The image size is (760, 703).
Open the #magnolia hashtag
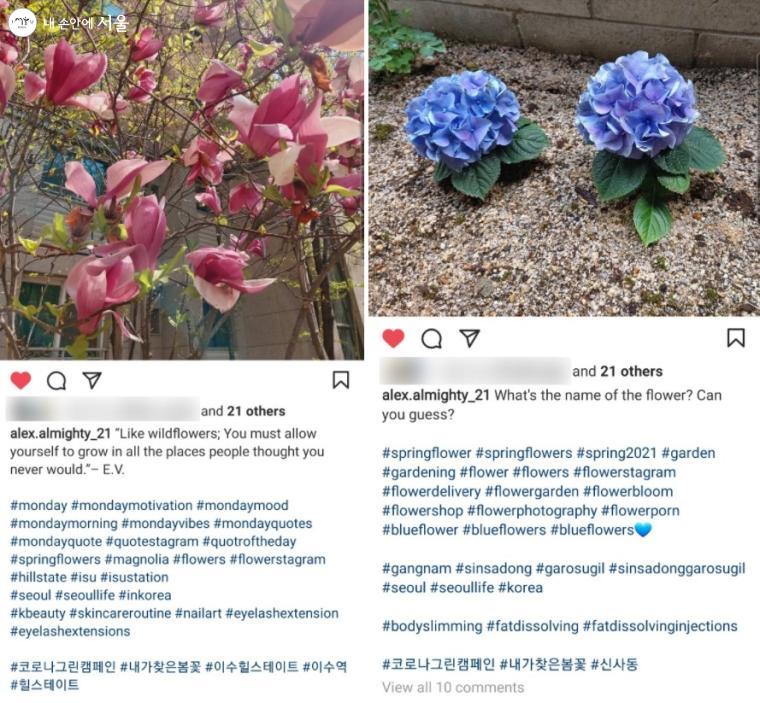click(137, 559)
